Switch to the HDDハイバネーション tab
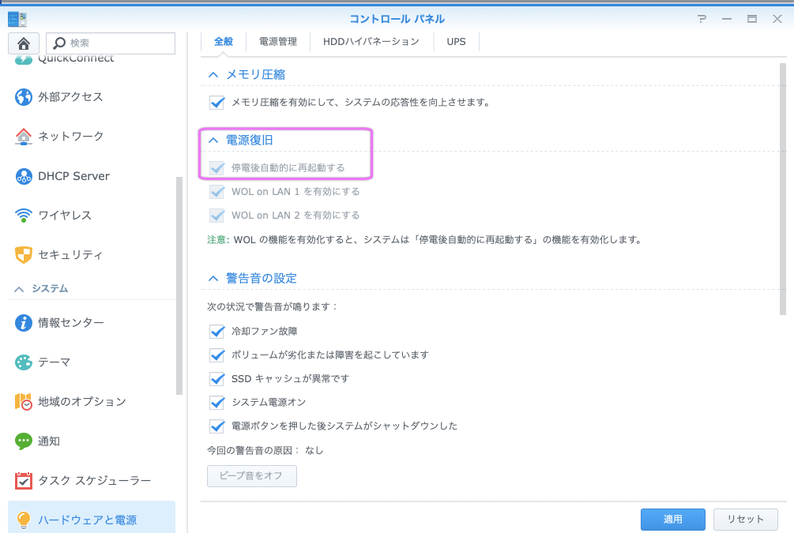Viewport: 794px width, 533px height. point(371,42)
